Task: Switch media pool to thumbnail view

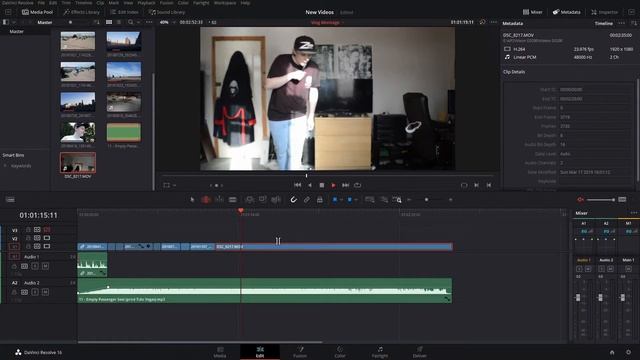Action: [x=109, y=22]
